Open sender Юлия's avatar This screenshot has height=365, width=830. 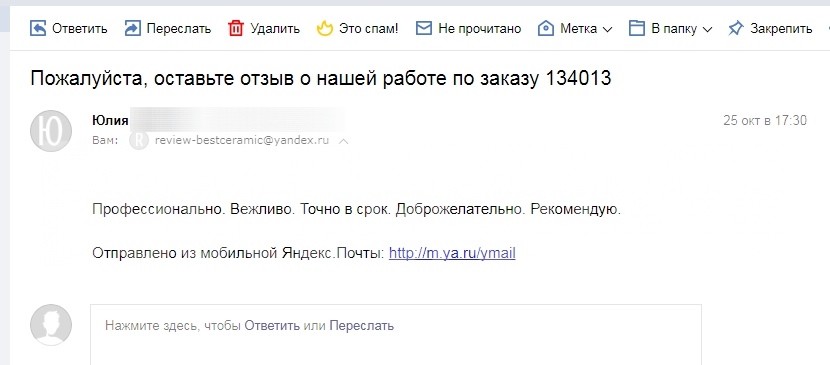(51, 131)
